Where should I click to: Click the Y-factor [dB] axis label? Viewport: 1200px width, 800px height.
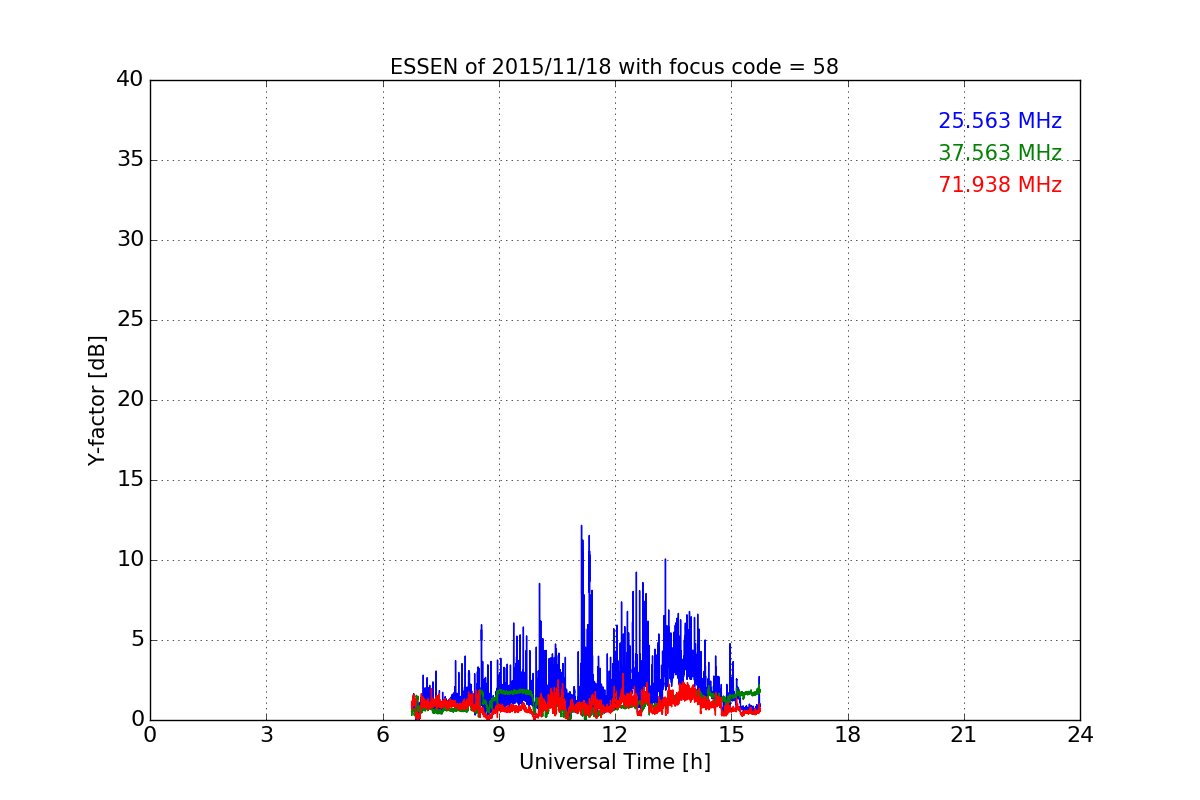tap(97, 400)
